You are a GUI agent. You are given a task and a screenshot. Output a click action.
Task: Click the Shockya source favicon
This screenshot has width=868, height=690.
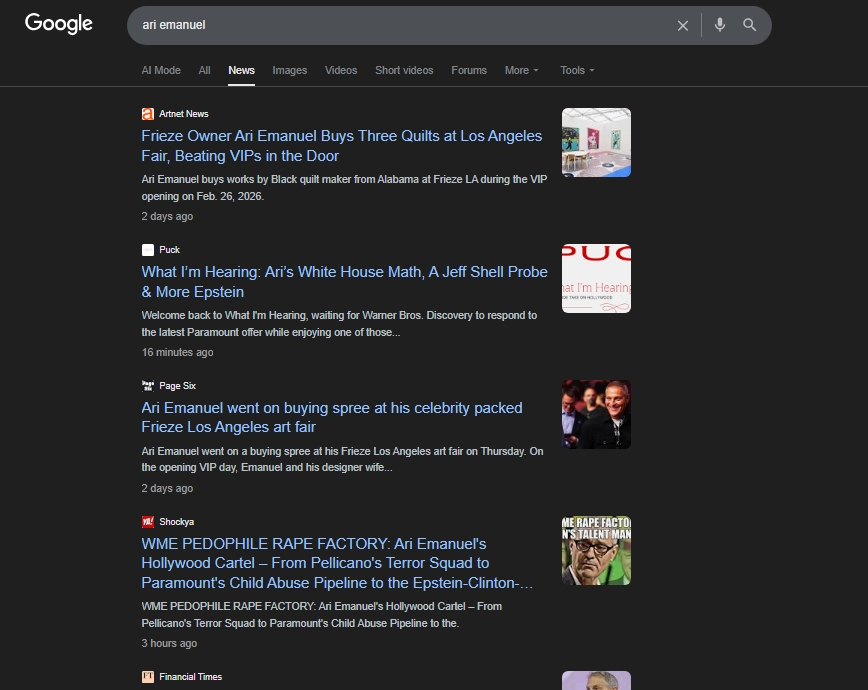pos(148,522)
